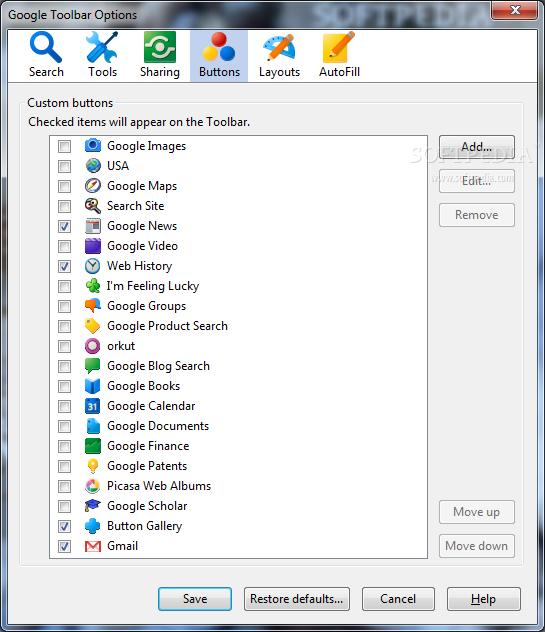The image size is (545, 632).
Task: Click the I'm Feeling Lucky clover icon
Action: (93, 286)
